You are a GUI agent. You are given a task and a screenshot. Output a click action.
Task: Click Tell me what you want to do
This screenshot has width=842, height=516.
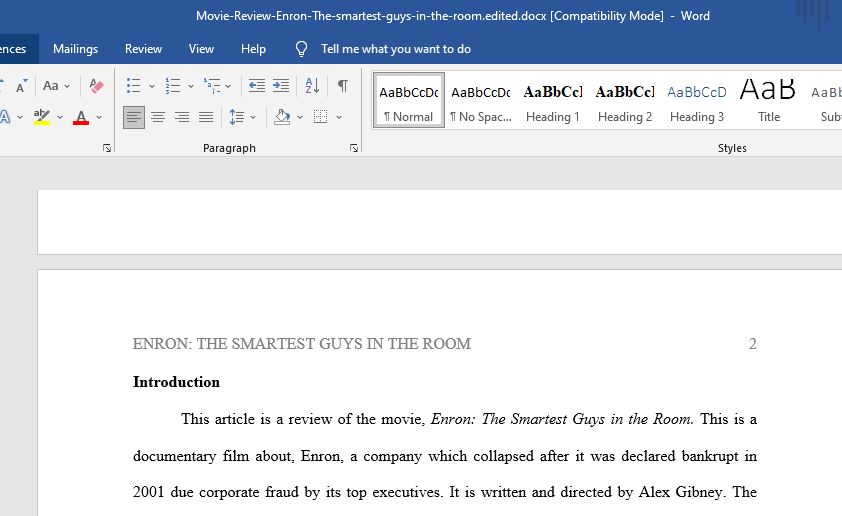[396, 49]
